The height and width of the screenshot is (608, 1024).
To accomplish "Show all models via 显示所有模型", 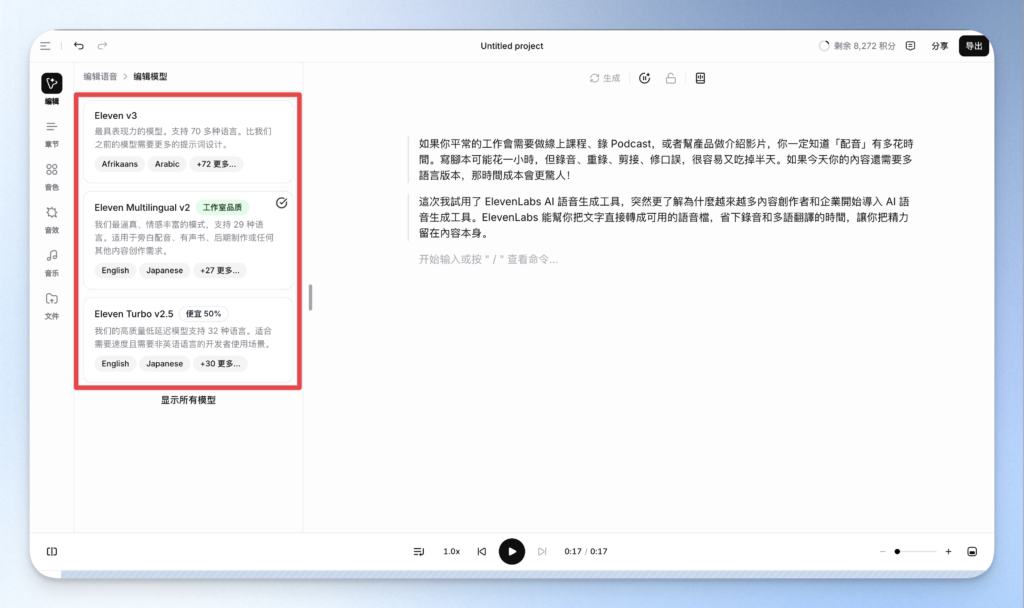I will (x=188, y=400).
